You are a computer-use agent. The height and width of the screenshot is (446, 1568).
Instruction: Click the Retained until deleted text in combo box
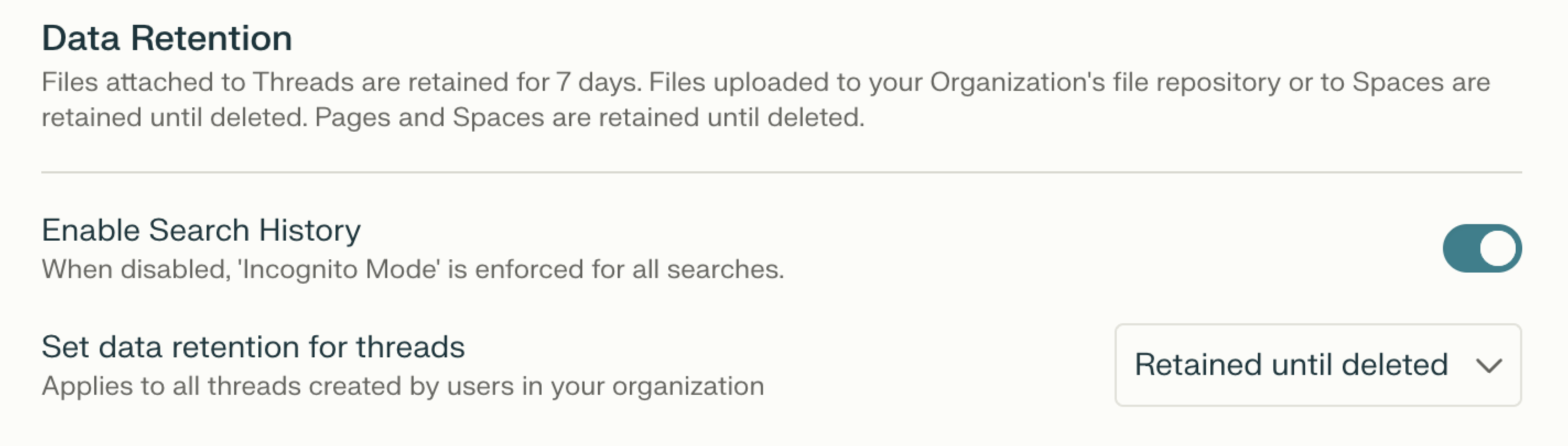(1291, 365)
